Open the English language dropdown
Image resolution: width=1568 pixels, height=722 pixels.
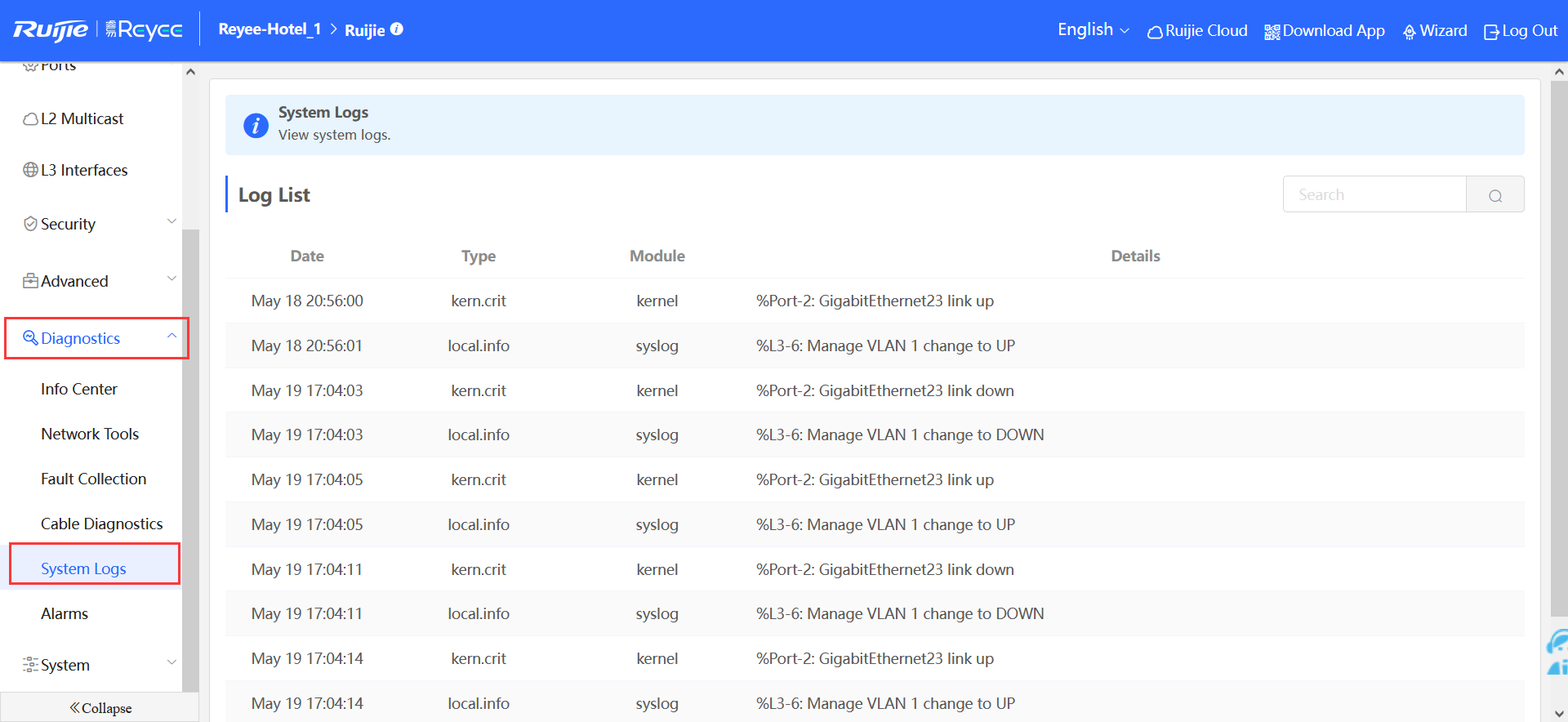pos(1093,30)
